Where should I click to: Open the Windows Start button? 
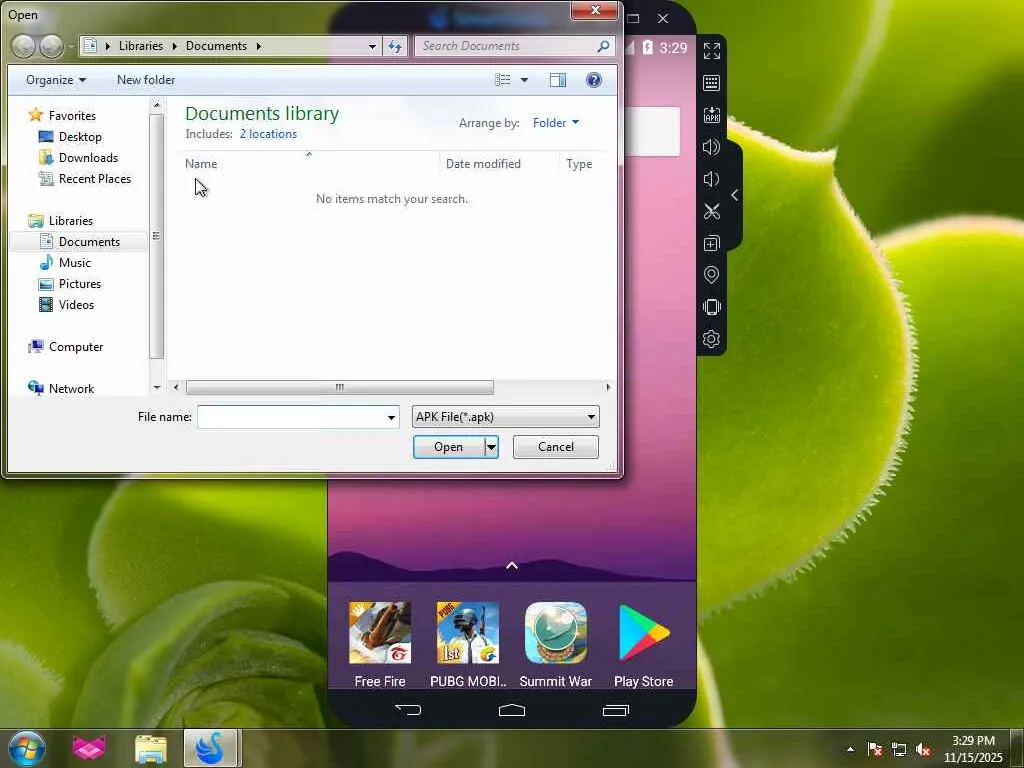(x=27, y=748)
